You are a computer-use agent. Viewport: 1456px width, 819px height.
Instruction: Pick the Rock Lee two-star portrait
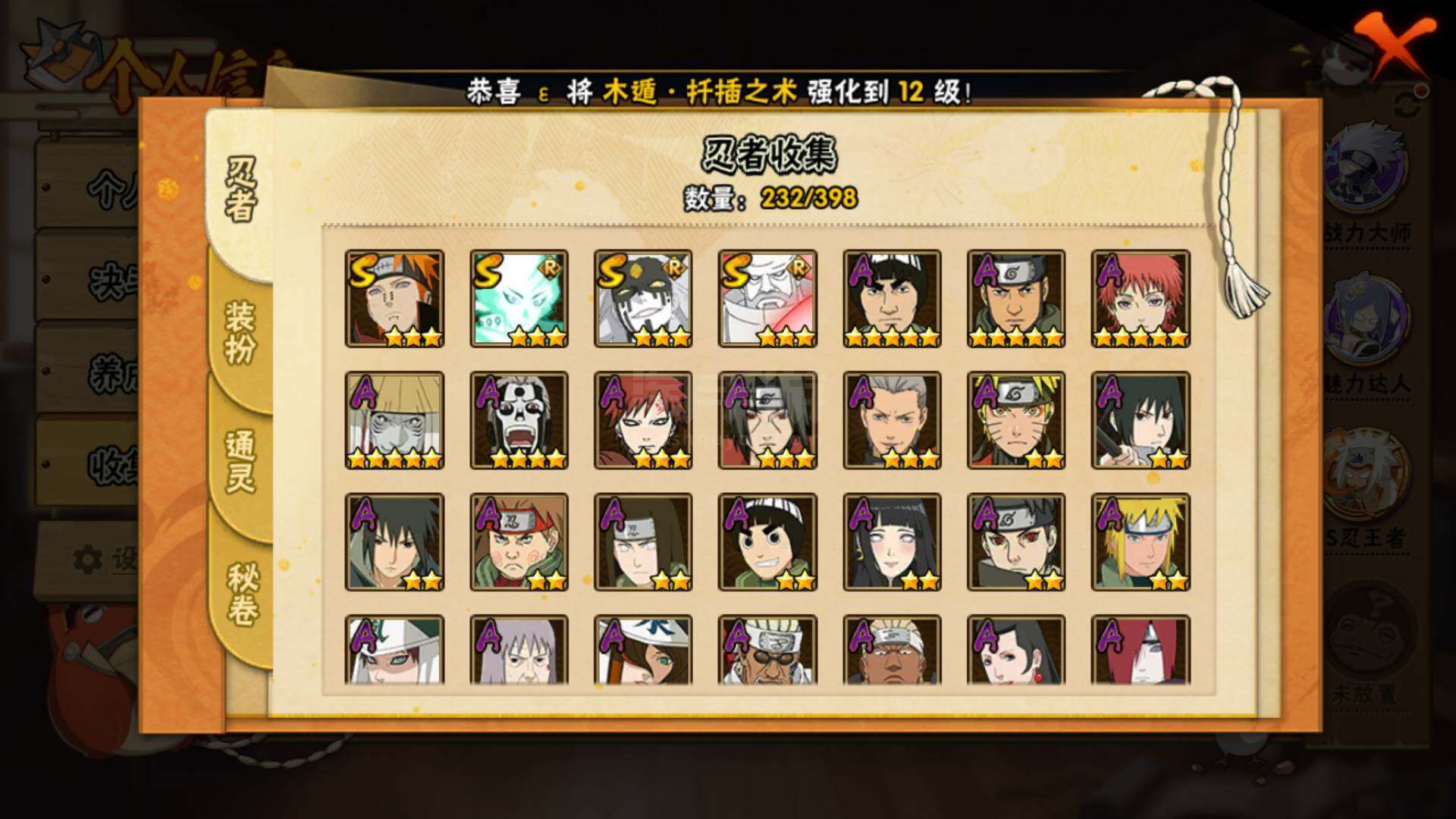pyautogui.click(x=767, y=542)
